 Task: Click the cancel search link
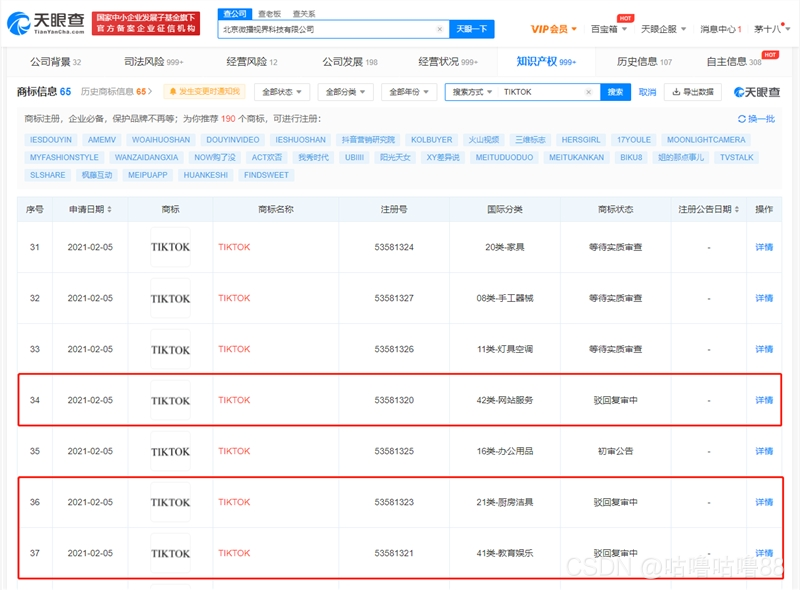coord(647,92)
